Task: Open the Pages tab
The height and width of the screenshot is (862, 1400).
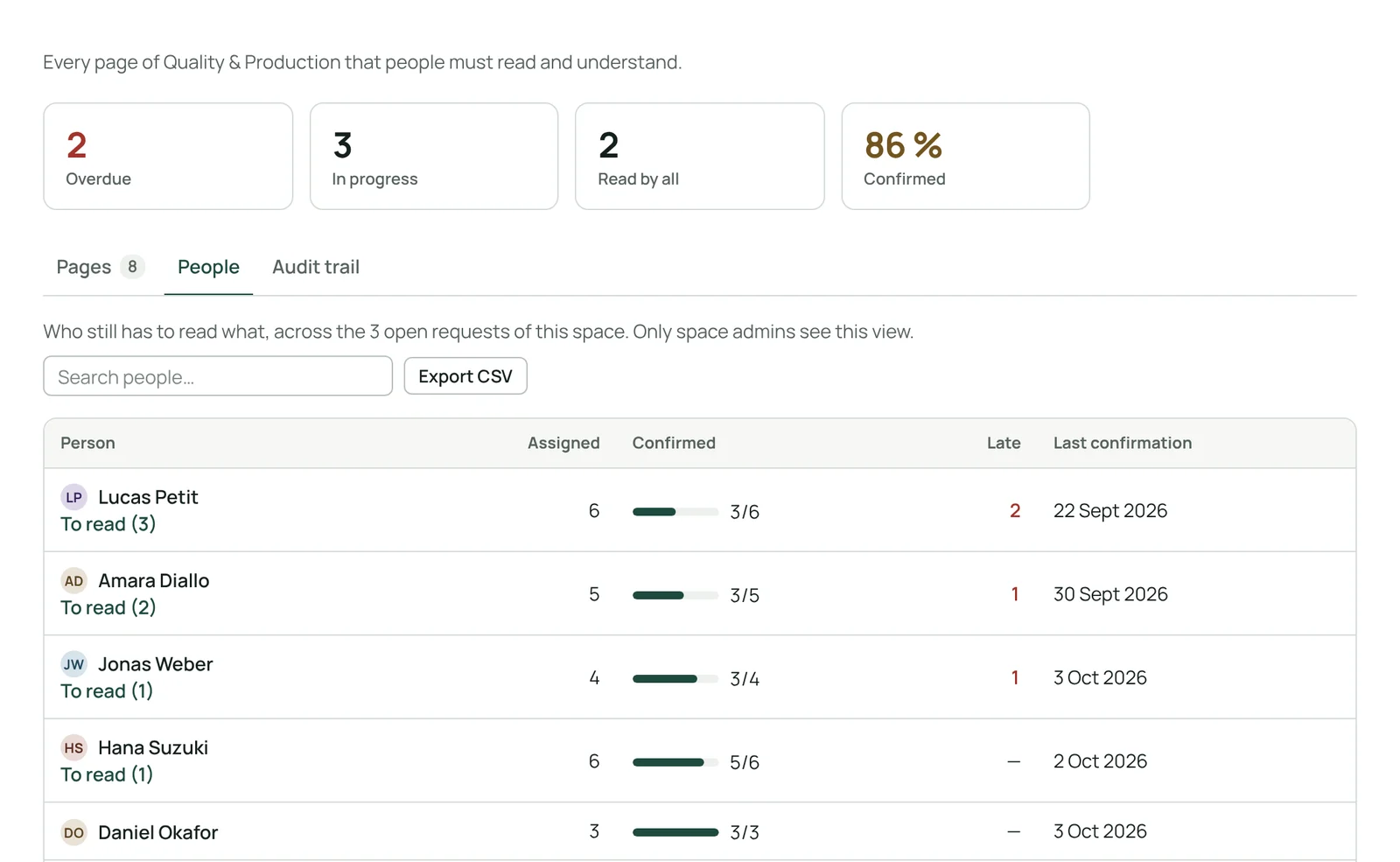Action: [100, 267]
